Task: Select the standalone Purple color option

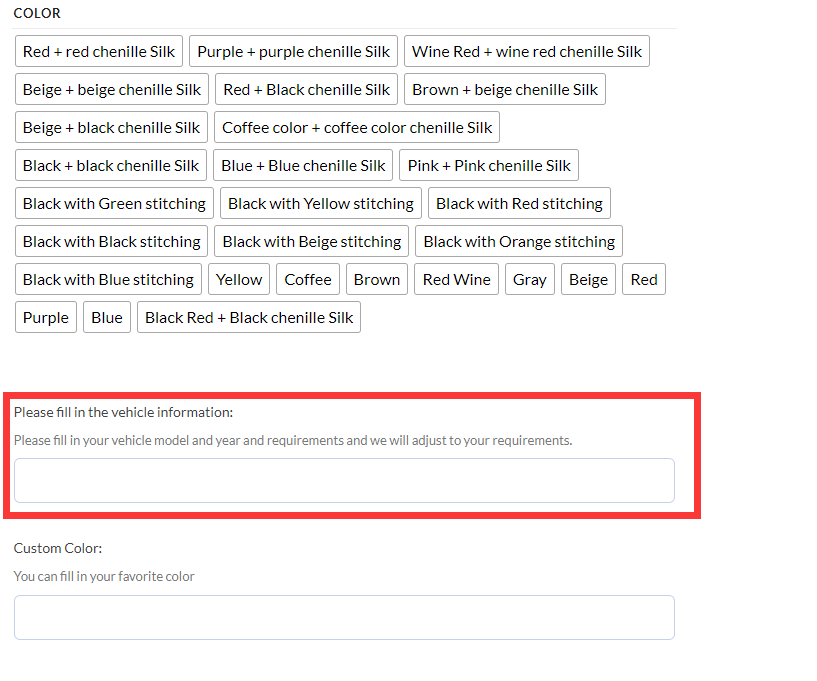Action: pos(46,318)
